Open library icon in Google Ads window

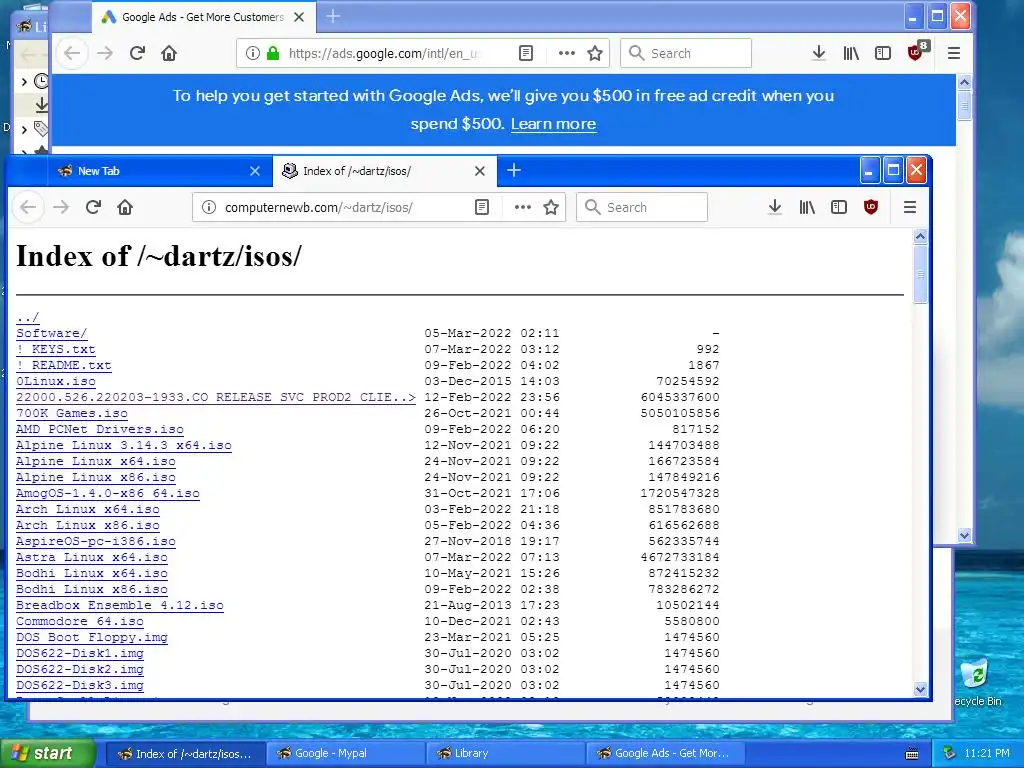pos(851,53)
